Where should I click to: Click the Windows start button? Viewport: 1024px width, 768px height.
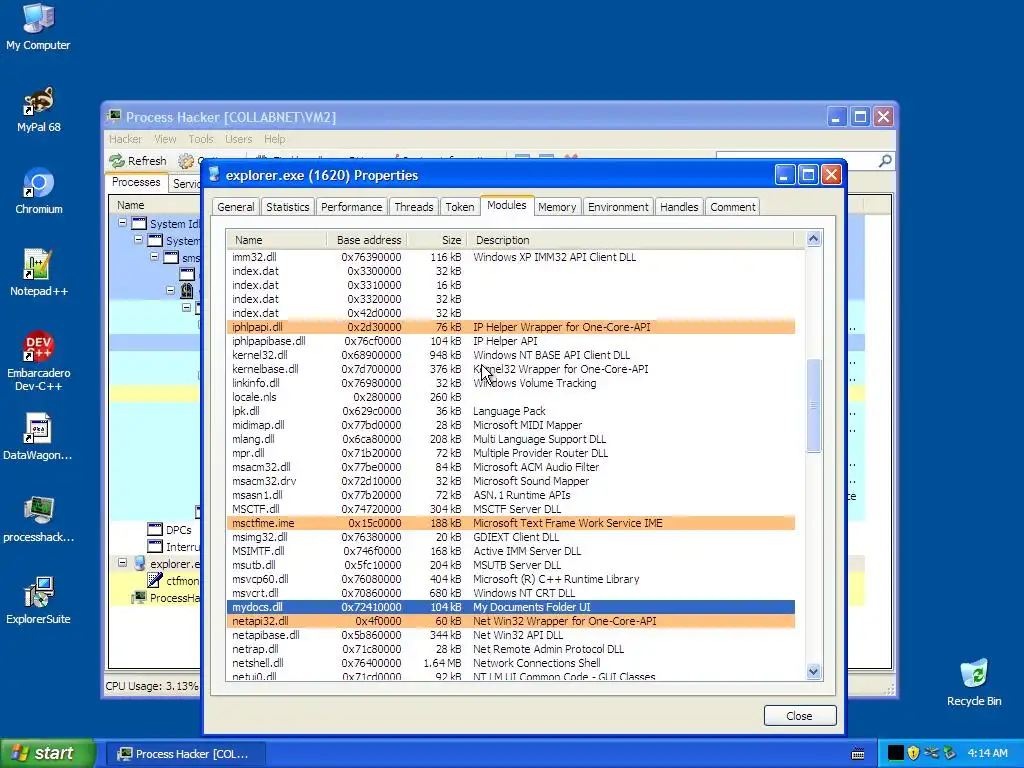48,754
